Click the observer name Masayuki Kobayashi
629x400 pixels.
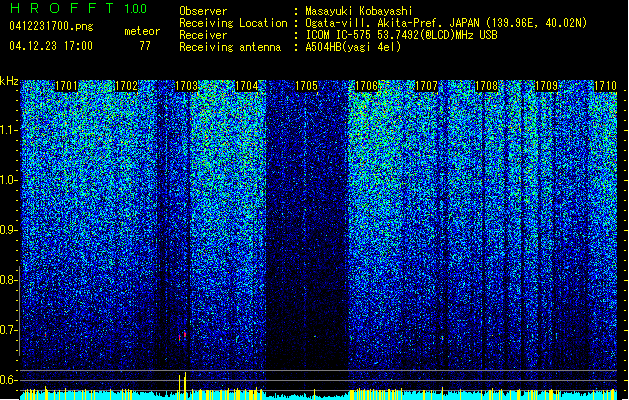tap(359, 11)
